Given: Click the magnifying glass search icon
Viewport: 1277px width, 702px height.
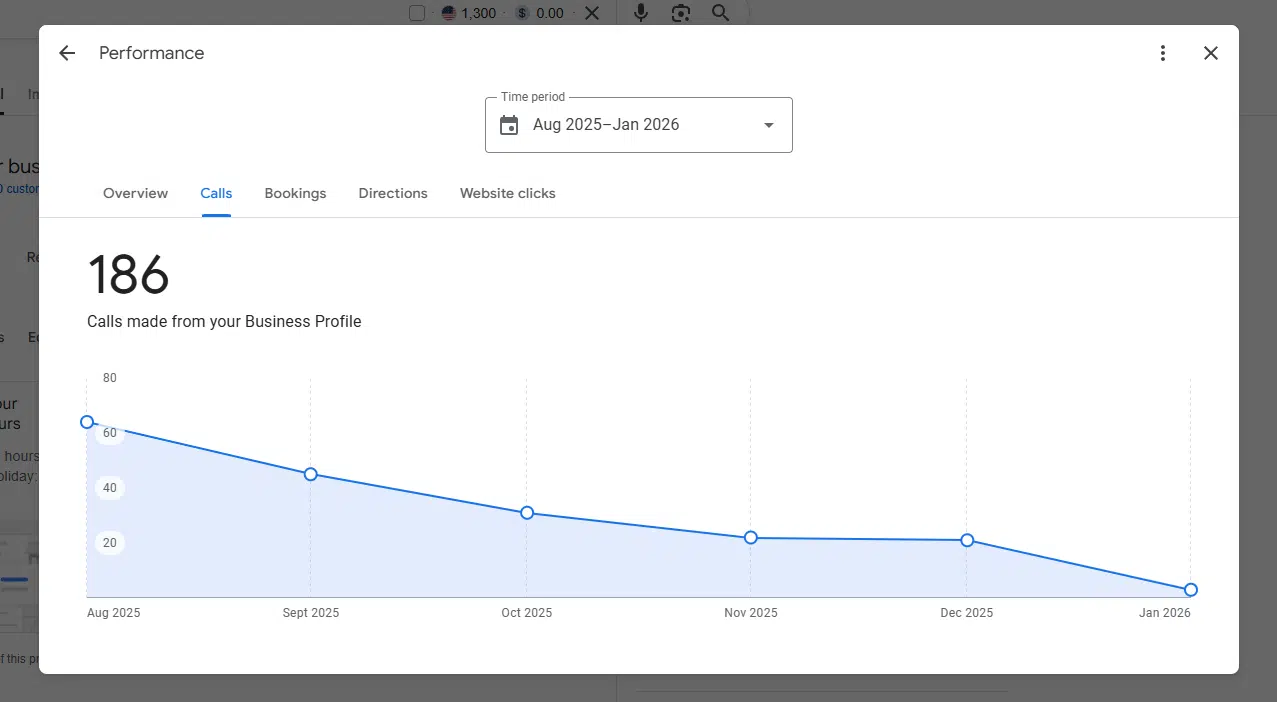Looking at the screenshot, I should [720, 13].
